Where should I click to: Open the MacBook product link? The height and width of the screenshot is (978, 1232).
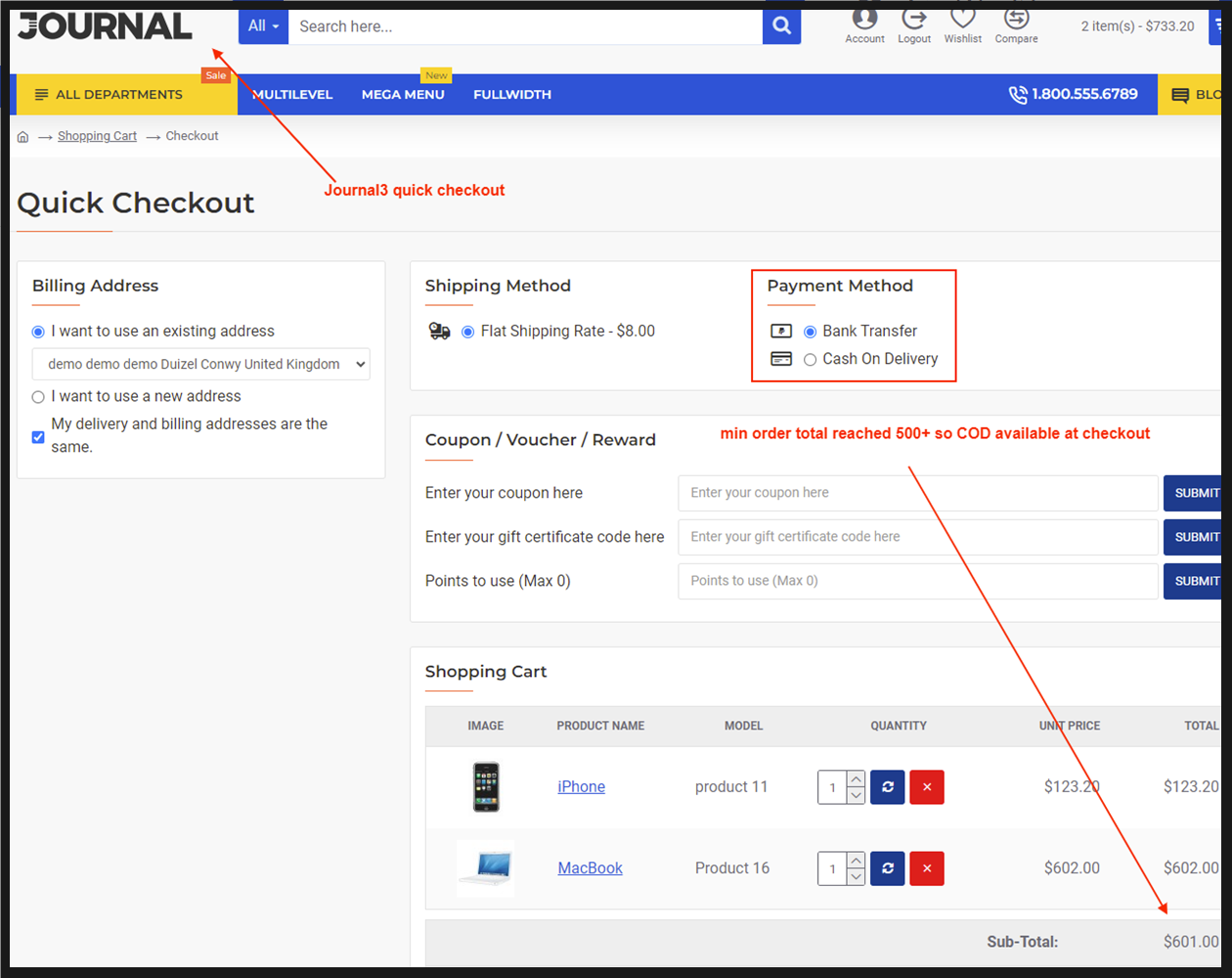click(590, 868)
